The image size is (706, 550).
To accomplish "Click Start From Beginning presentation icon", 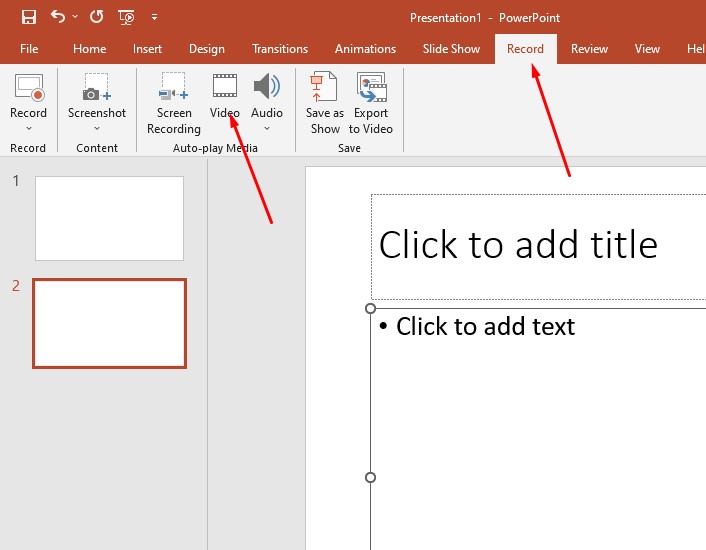I will tap(126, 17).
